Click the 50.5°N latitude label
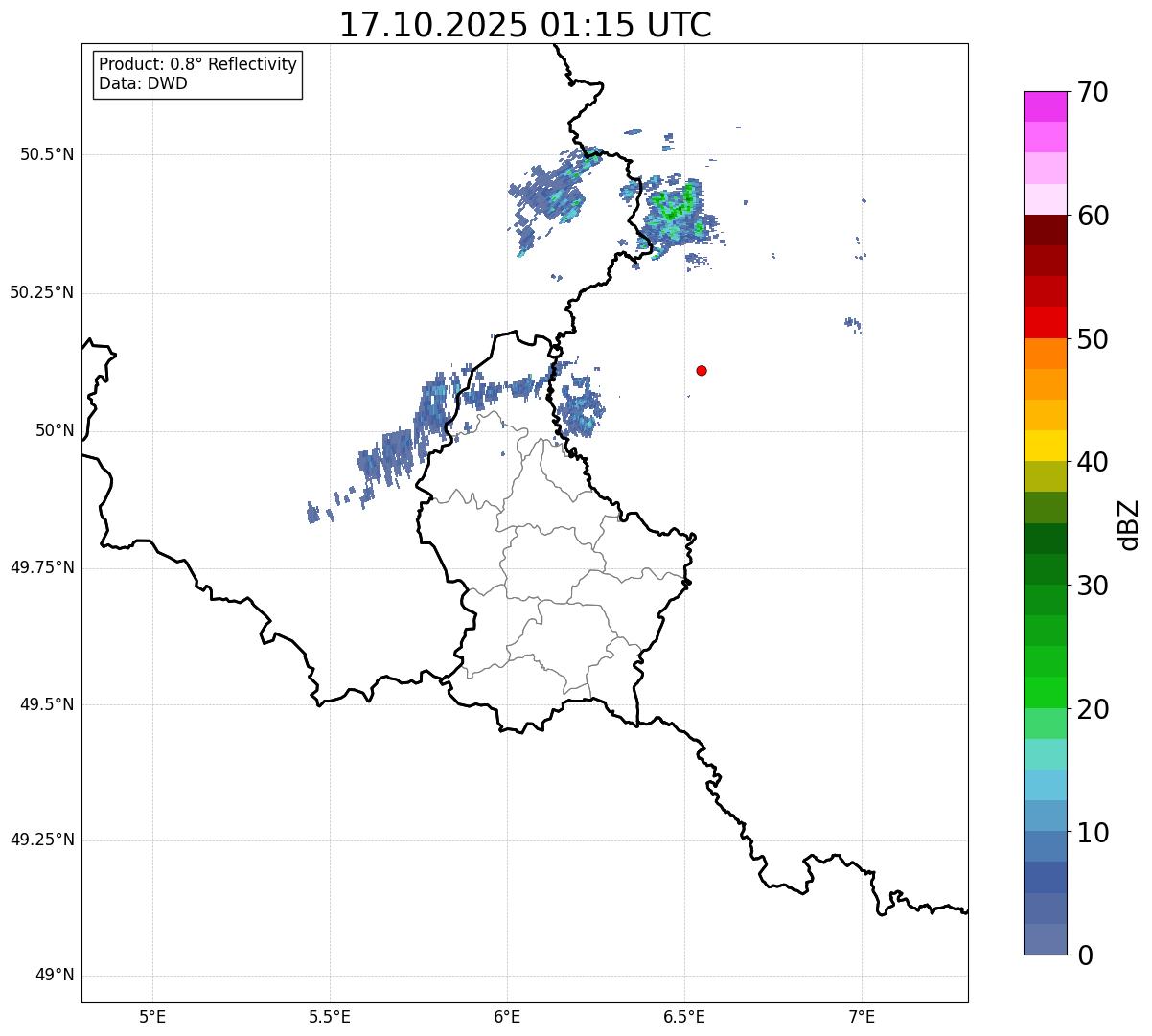The height and width of the screenshot is (1036, 1152). [x=47, y=154]
